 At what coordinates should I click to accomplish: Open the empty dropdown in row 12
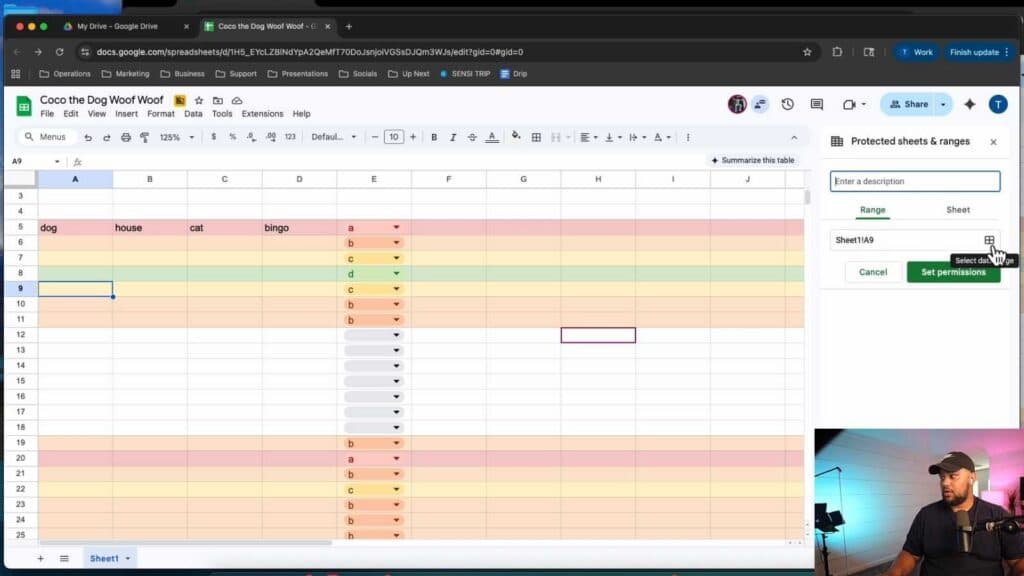point(396,335)
